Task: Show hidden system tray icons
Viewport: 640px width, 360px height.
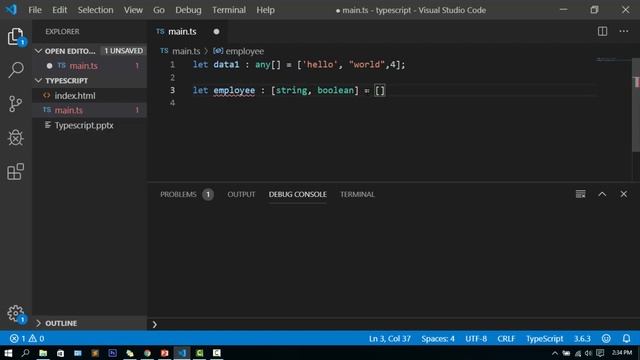Action: click(x=555, y=353)
